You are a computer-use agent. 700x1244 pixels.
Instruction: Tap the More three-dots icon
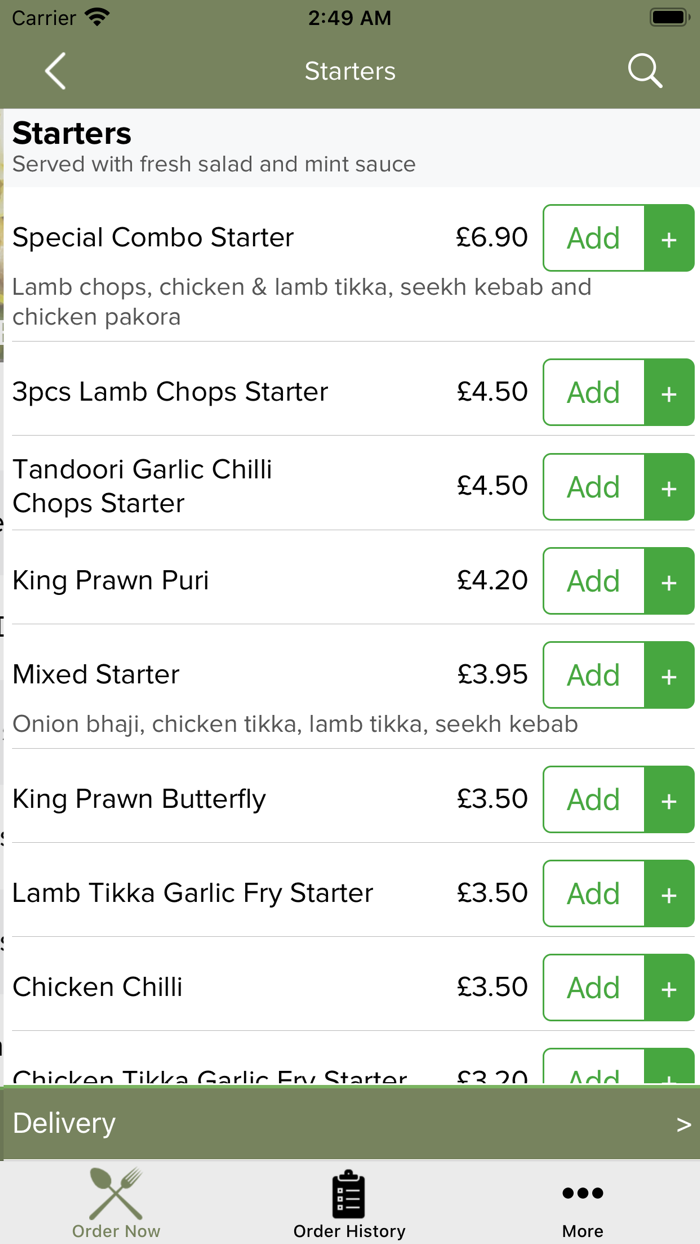point(582,1193)
